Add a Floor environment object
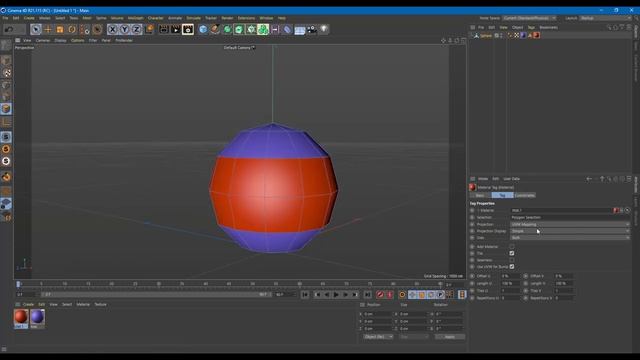This screenshot has width=640, height=360. pos(300,30)
